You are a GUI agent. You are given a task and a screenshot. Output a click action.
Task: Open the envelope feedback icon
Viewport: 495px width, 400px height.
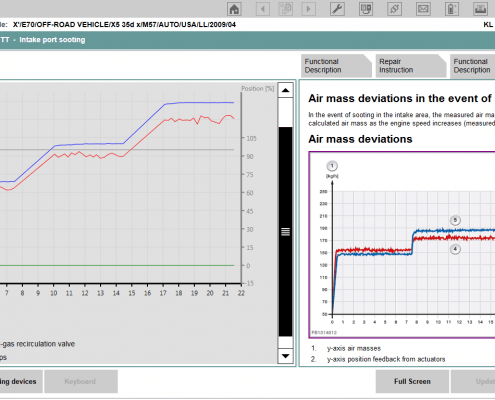point(423,9)
